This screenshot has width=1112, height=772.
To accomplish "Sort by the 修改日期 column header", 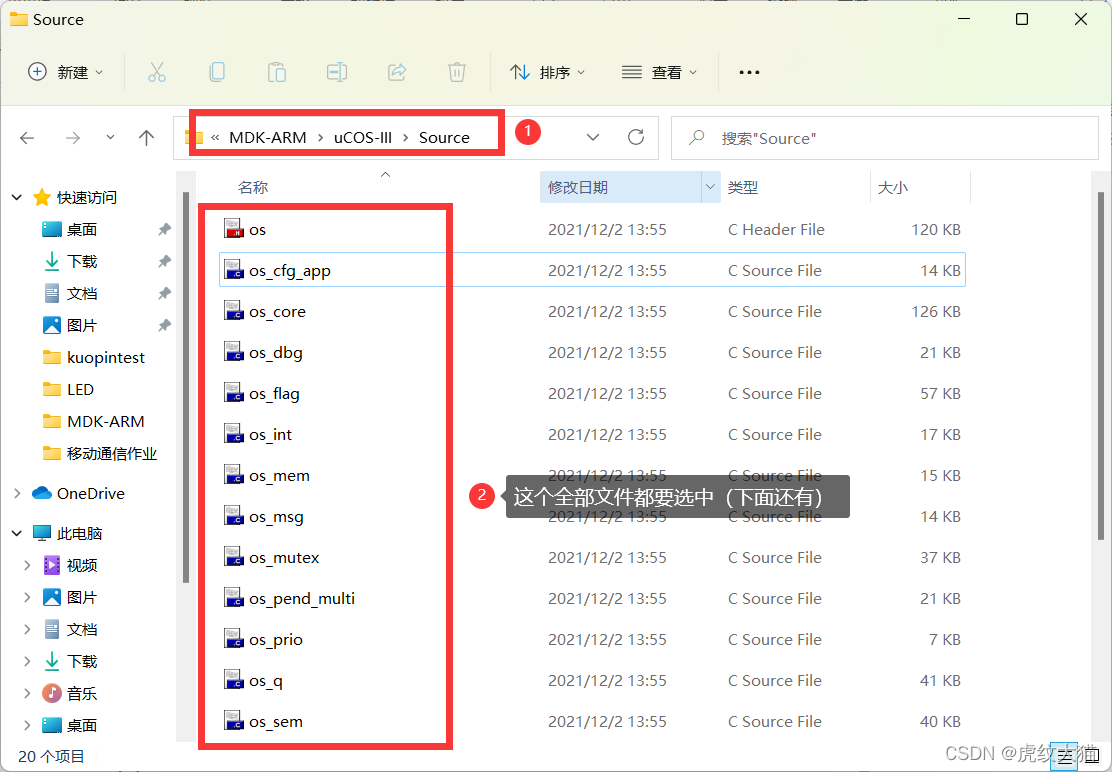I will [578, 187].
